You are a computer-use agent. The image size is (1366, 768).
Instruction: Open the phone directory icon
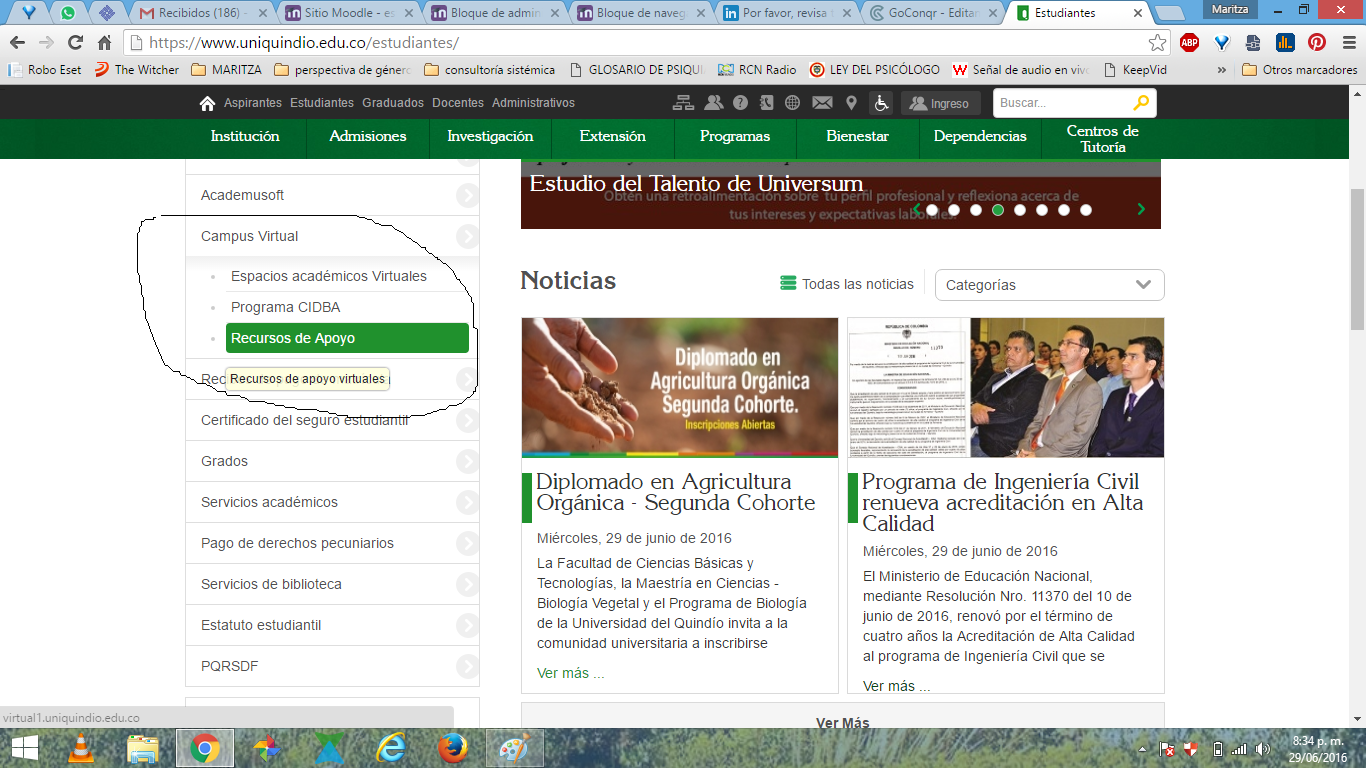[x=766, y=103]
